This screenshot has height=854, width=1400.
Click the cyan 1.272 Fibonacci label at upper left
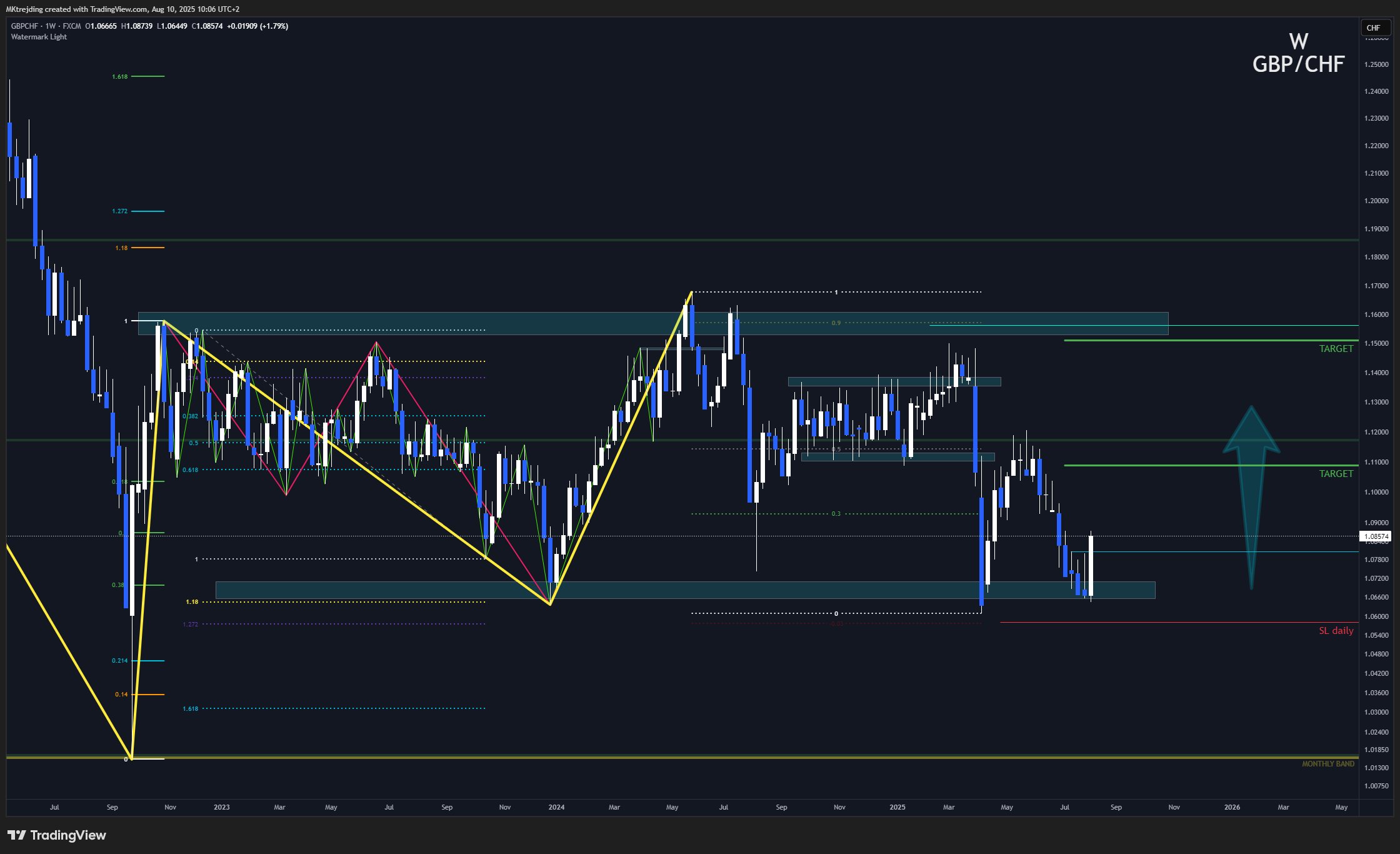[120, 211]
